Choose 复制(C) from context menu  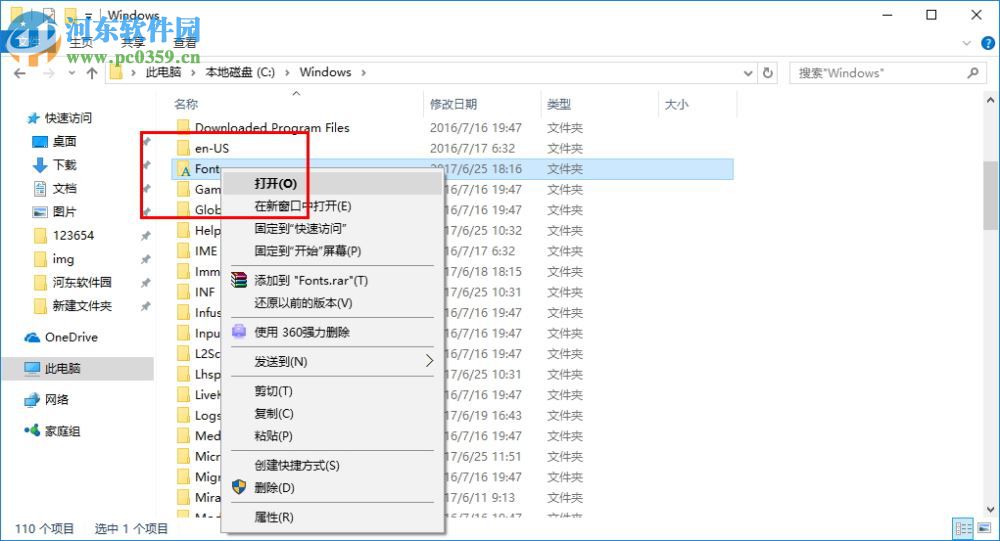pos(332,413)
